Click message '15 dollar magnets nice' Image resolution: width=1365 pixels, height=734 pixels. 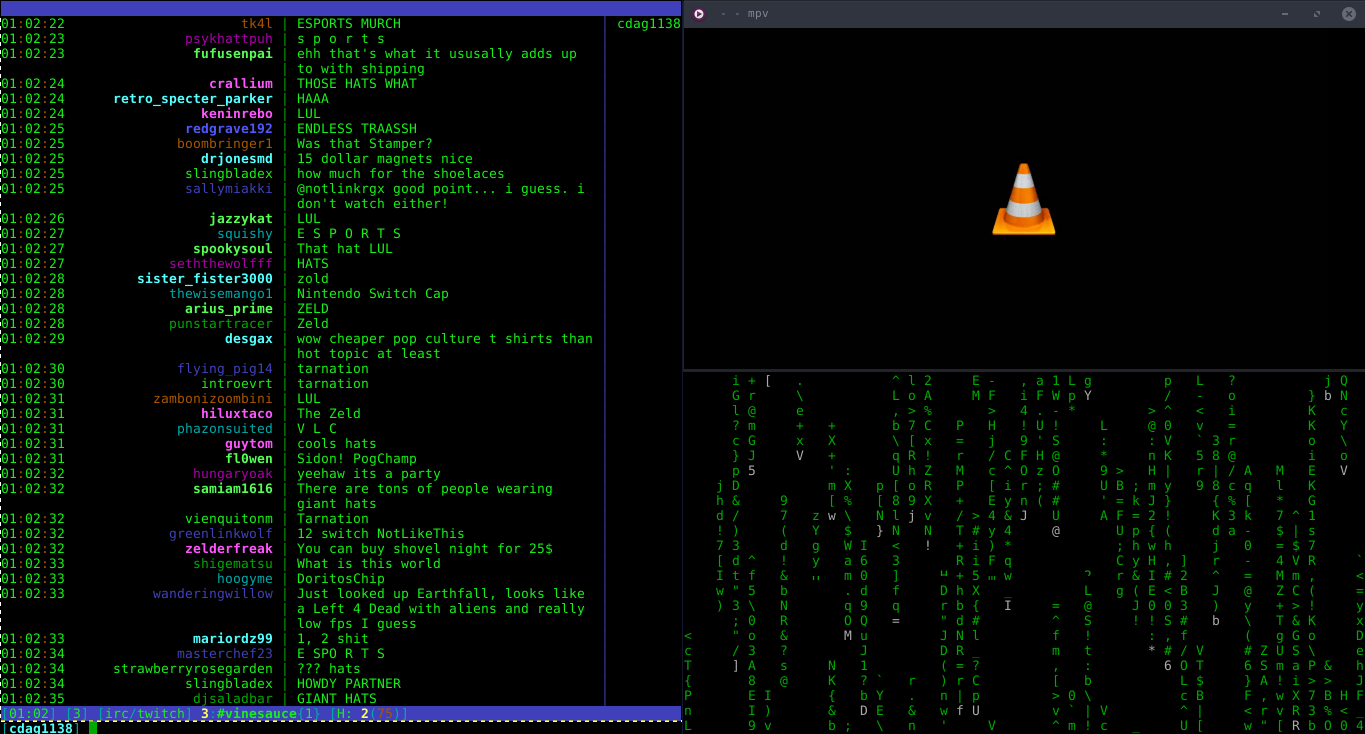point(385,159)
